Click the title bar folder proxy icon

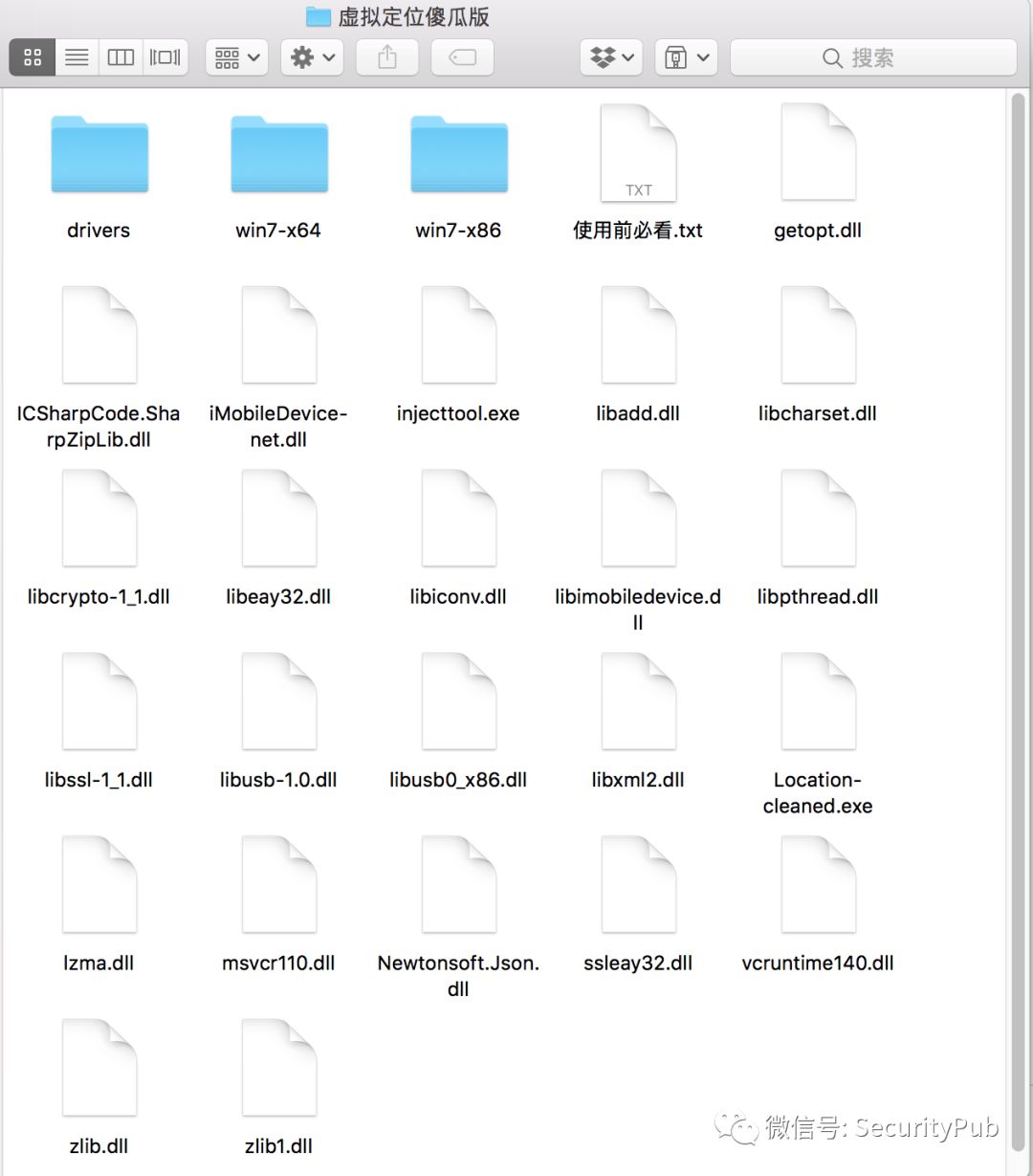[318, 16]
